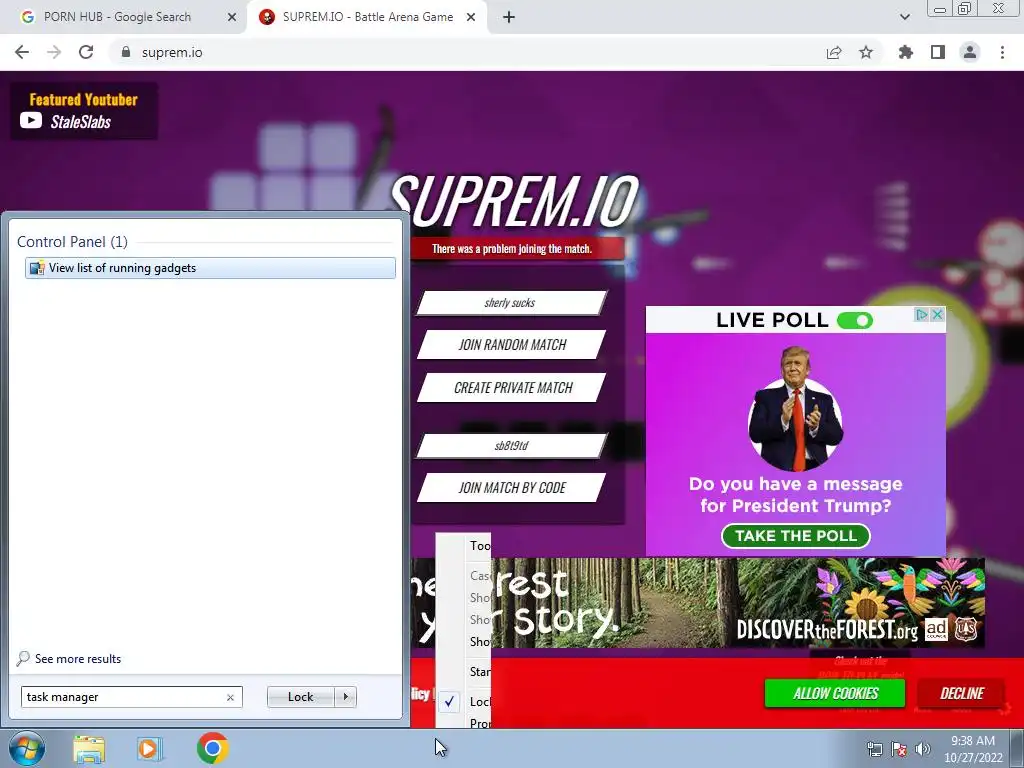Toggle the checked Lock entry in context menu
This screenshot has width=1024, height=768.
click(x=464, y=701)
